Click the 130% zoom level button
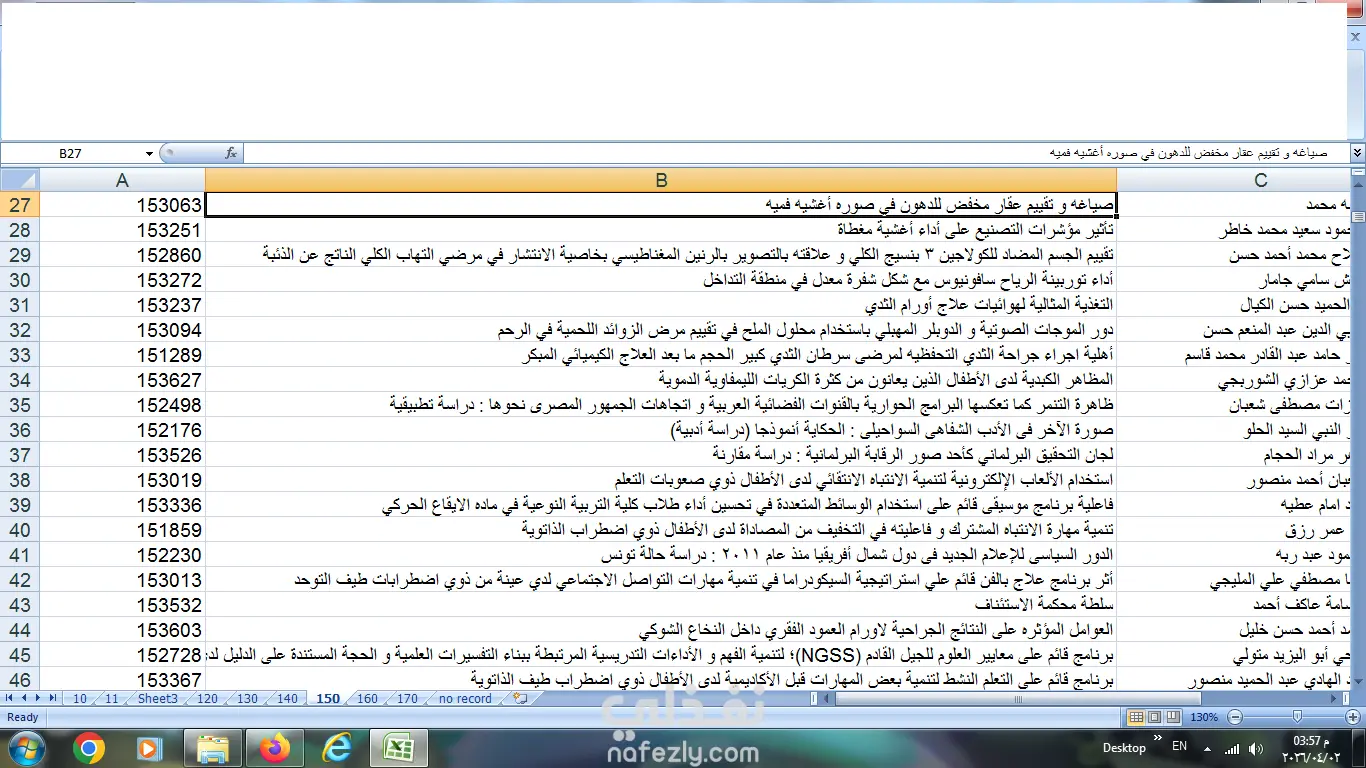1366x768 pixels. point(1204,717)
